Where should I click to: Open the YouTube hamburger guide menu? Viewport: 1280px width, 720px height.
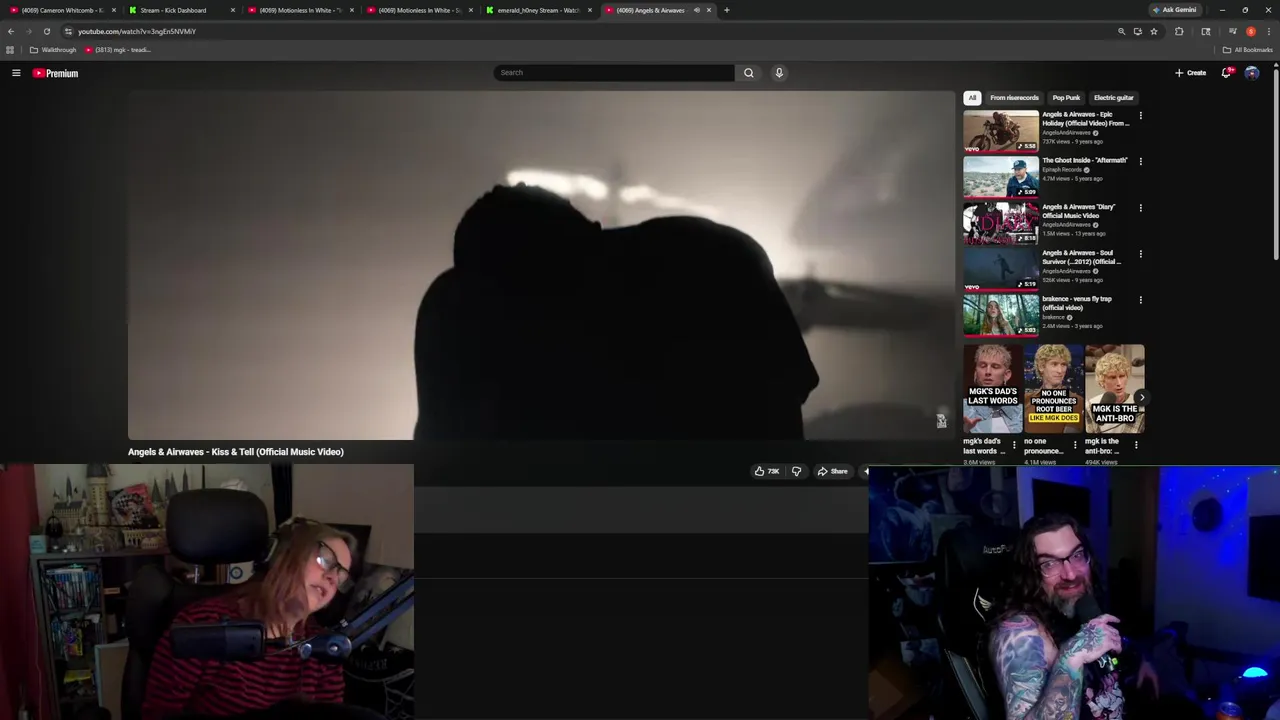click(16, 73)
